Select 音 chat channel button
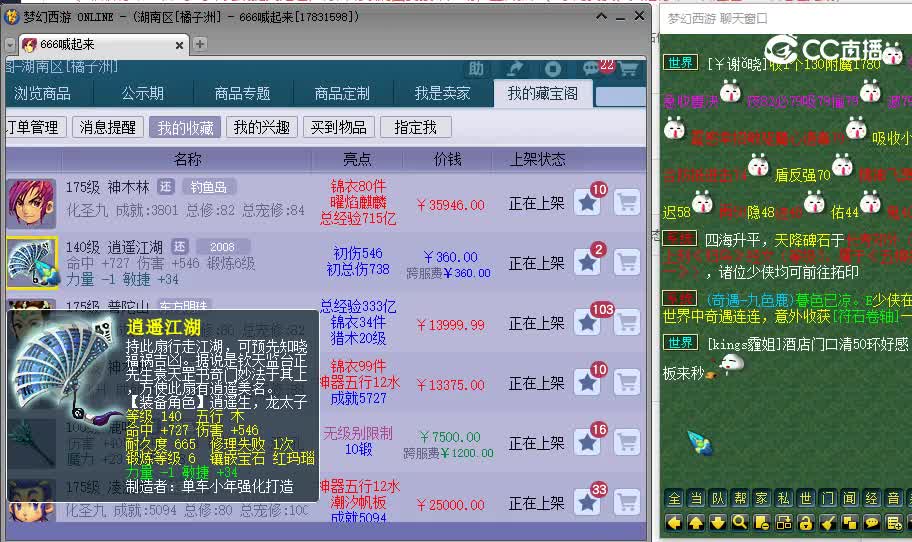The image size is (912, 542). pyautogui.click(x=893, y=498)
